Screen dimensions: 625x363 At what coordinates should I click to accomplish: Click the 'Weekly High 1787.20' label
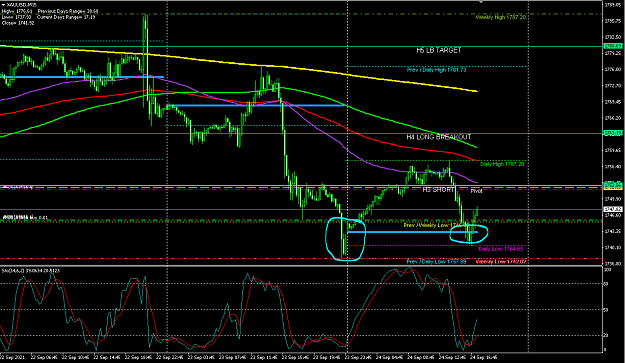click(x=501, y=17)
